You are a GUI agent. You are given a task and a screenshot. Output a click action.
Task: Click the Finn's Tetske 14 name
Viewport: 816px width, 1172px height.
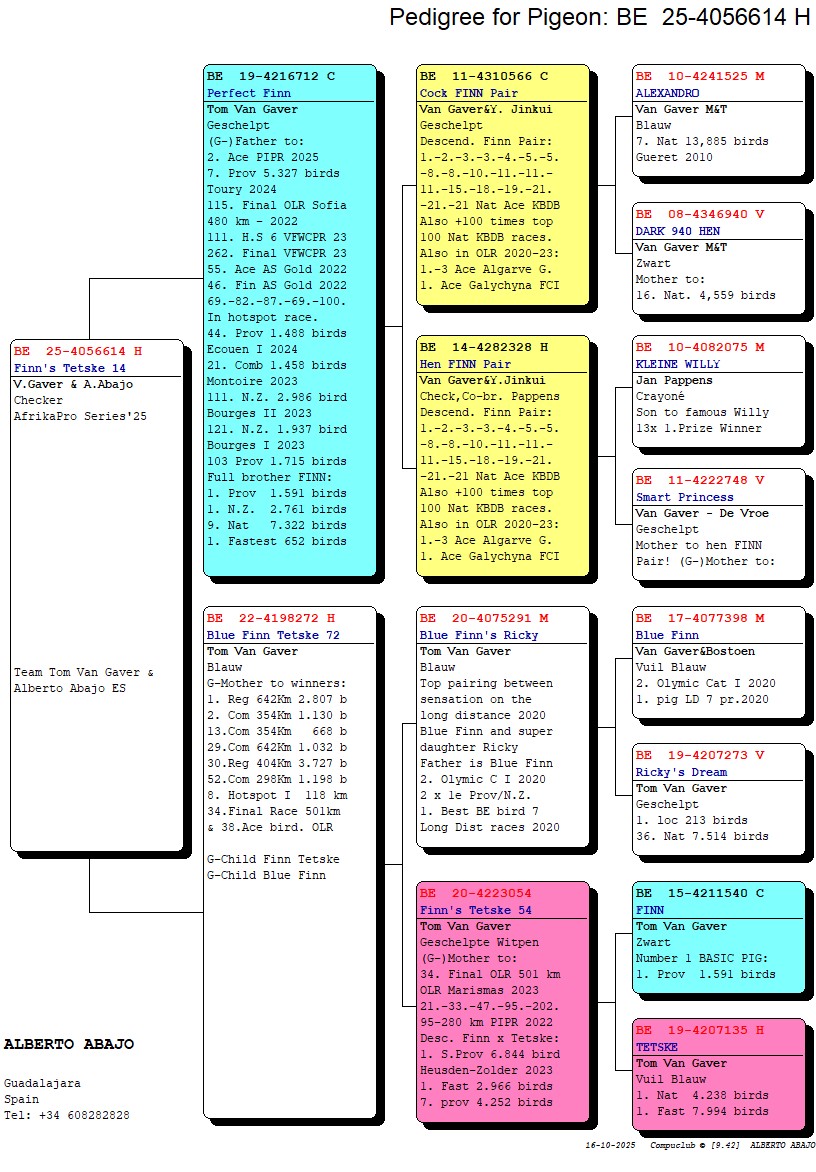point(69,368)
